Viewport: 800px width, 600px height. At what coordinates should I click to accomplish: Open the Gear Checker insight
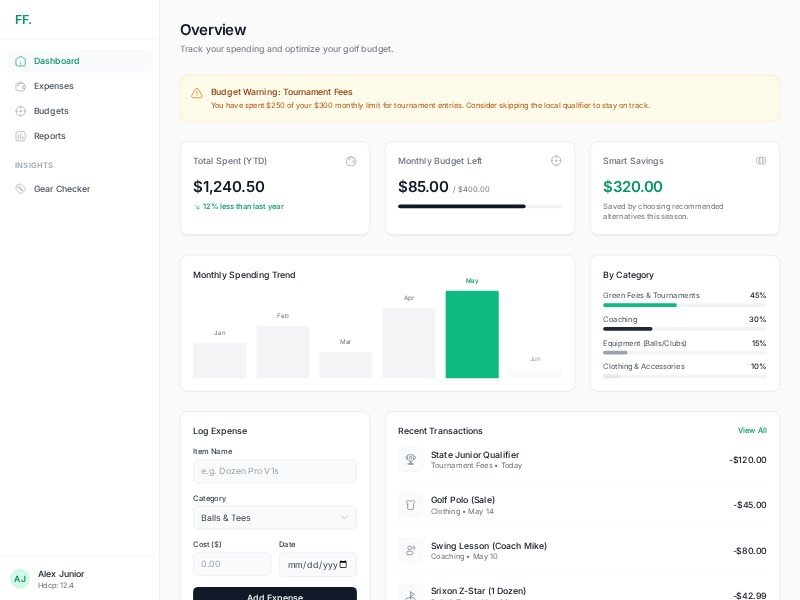click(x=61, y=189)
